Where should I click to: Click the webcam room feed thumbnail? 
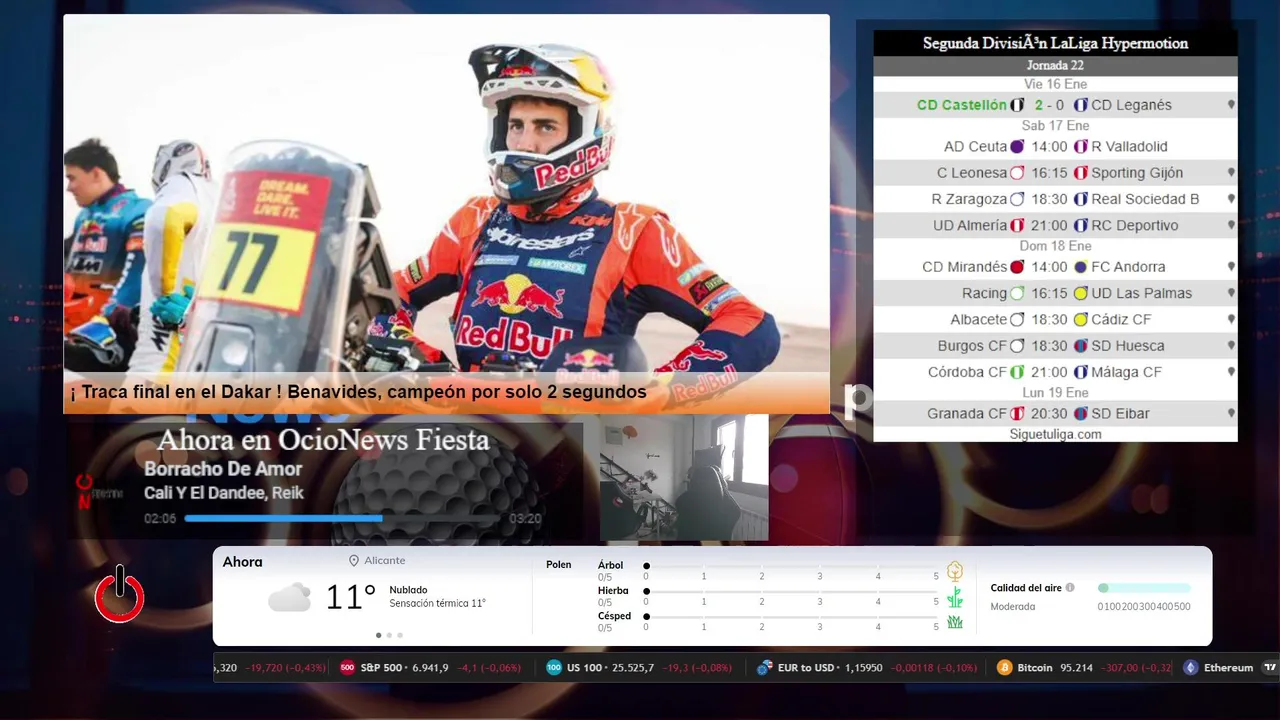click(684, 478)
